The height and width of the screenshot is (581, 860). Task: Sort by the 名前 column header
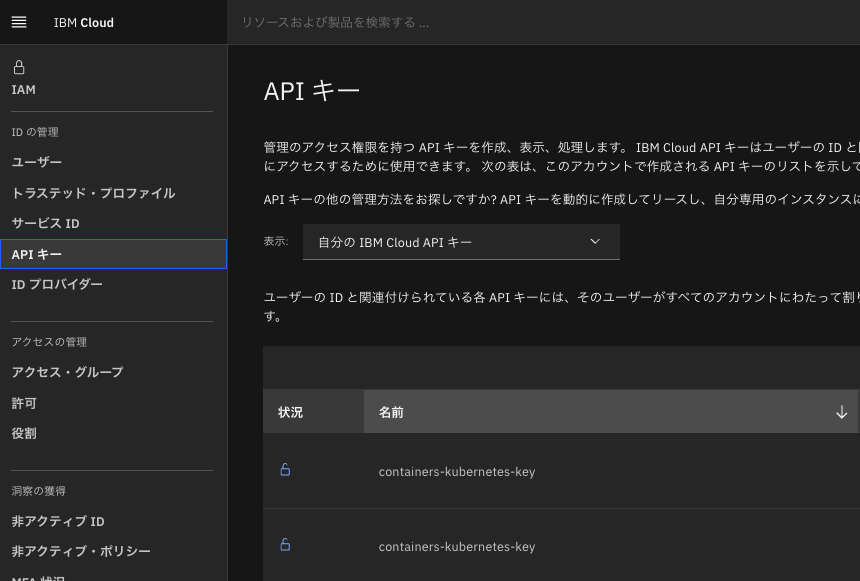click(611, 411)
